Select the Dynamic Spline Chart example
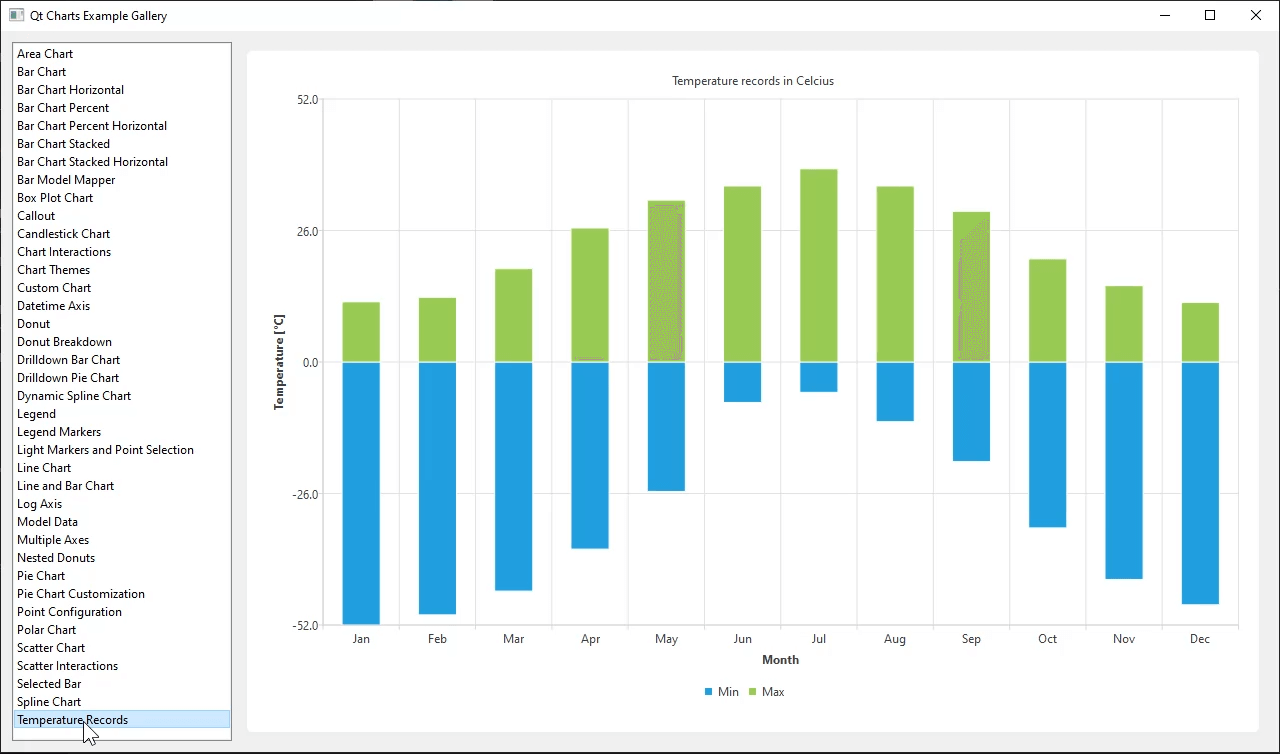This screenshot has width=1280, height=754. [74, 395]
